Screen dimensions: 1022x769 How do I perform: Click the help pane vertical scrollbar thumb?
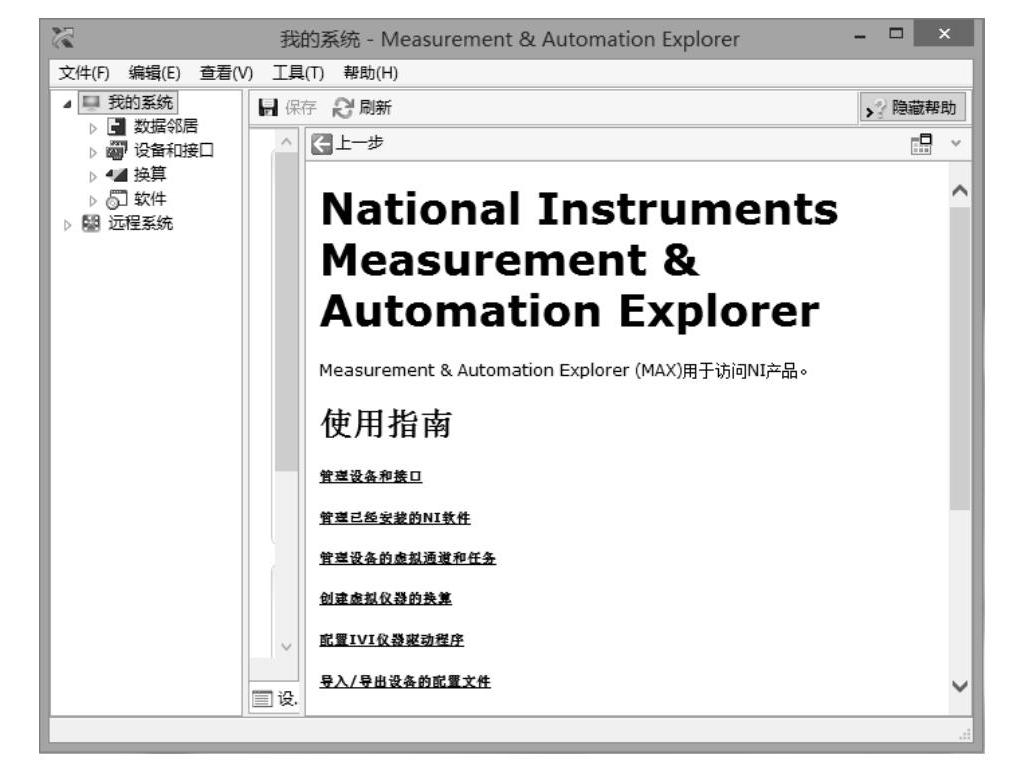pyautogui.click(x=959, y=358)
